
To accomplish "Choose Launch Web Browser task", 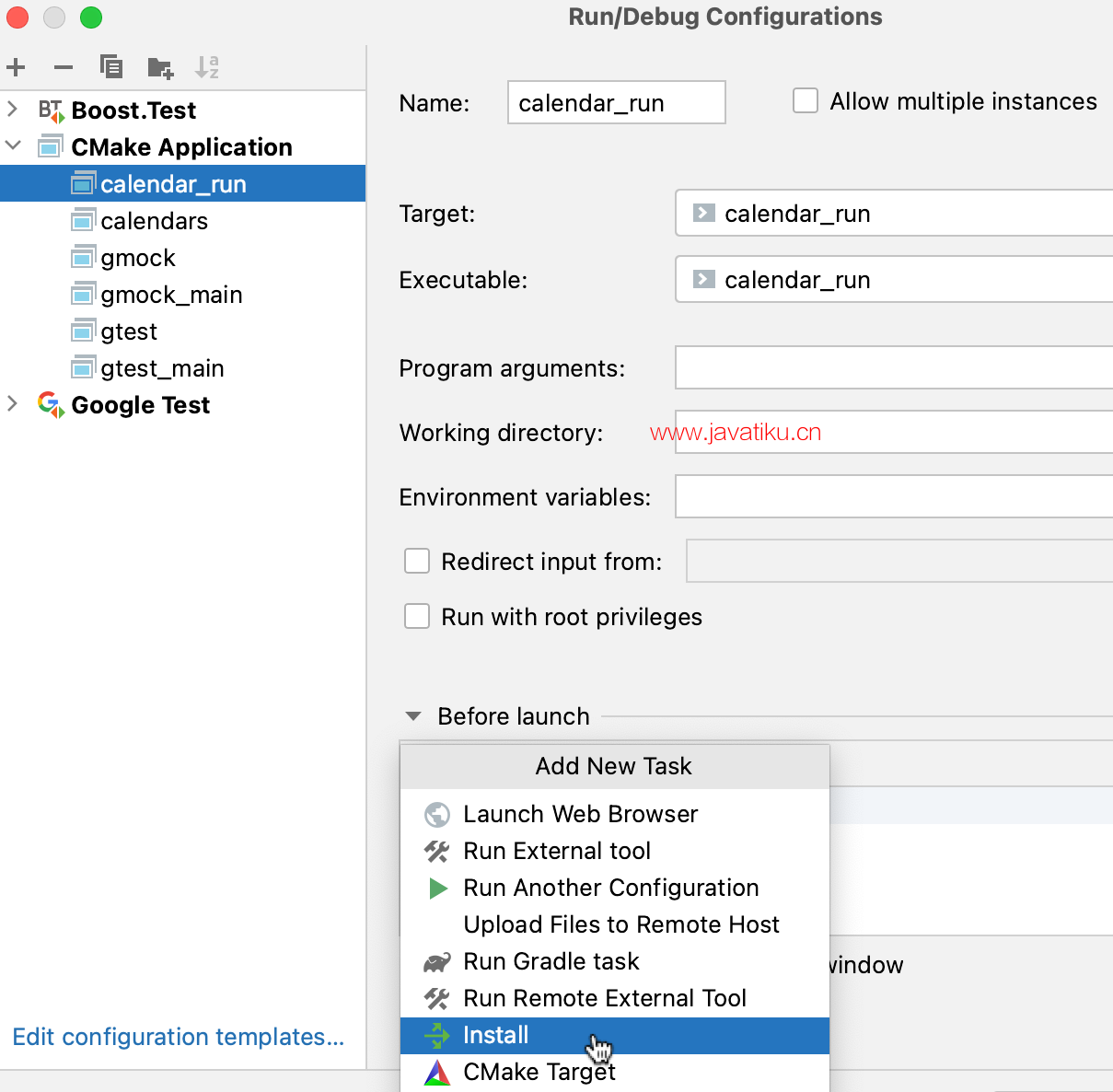I will (615, 815).
